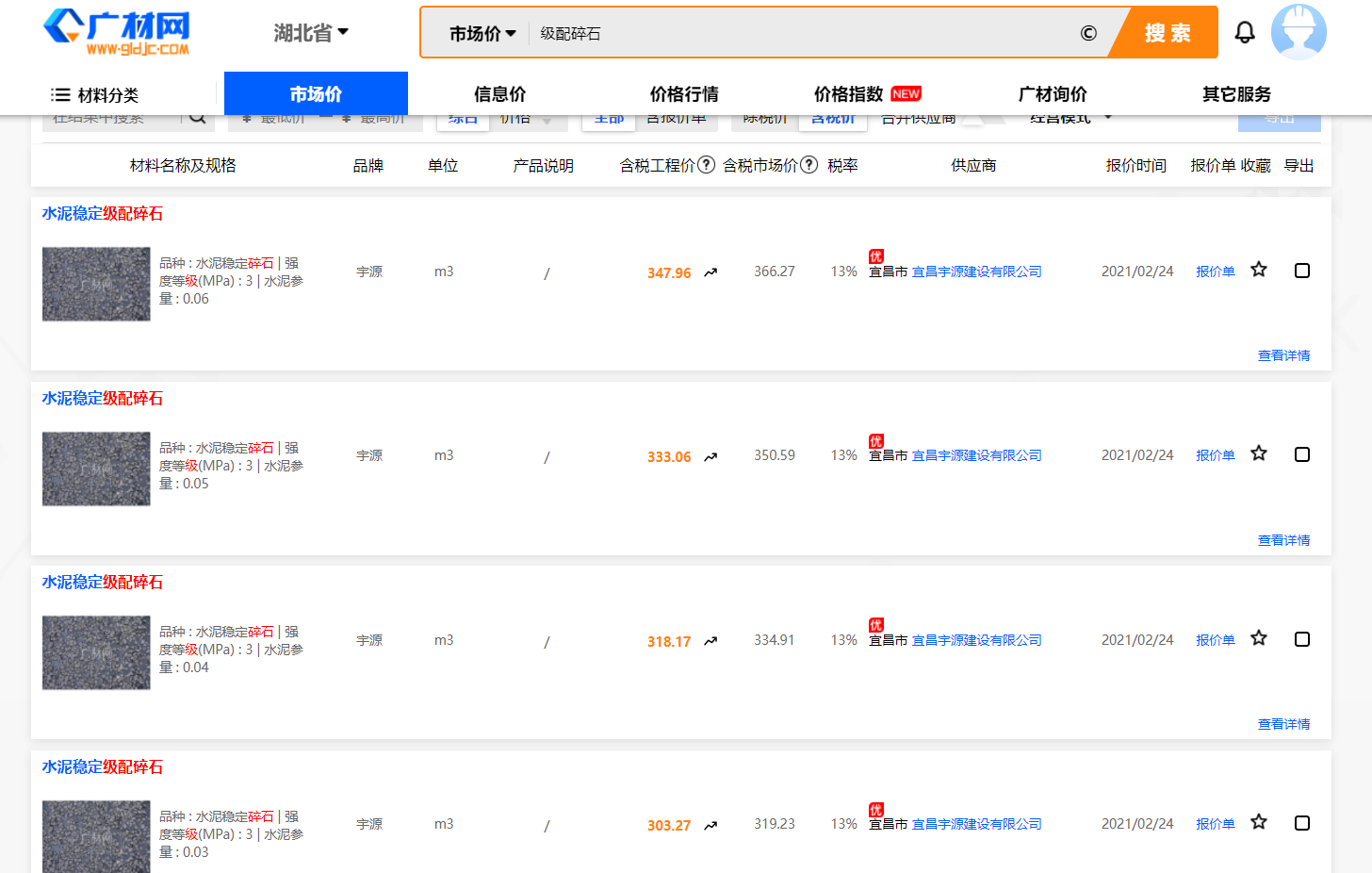The width and height of the screenshot is (1372, 873).
Task: Click the Guangcai Wang site logo
Action: pos(117,33)
